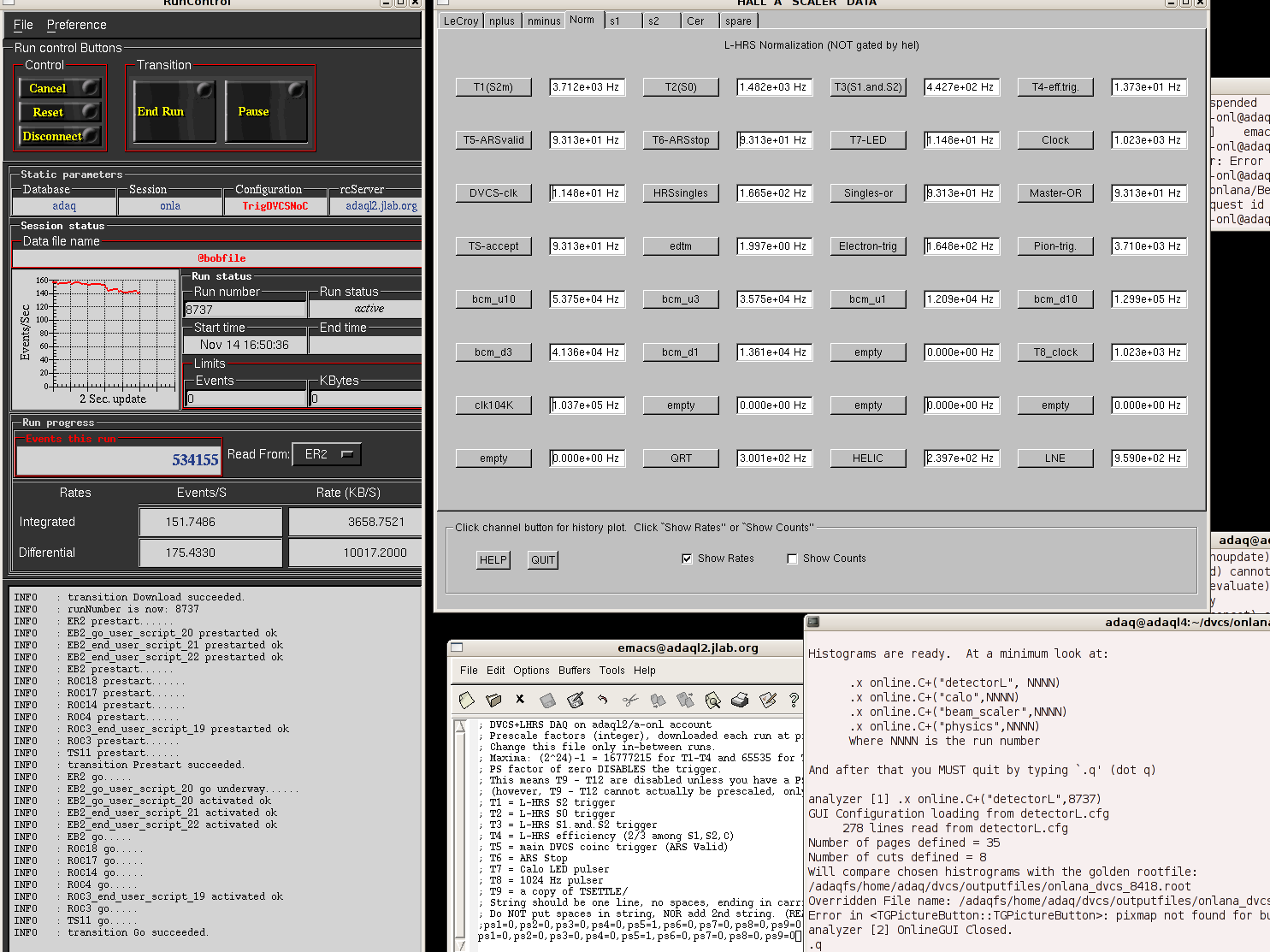Click the T8_clock channel button
This screenshot has width=1270, height=952.
[1055, 352]
